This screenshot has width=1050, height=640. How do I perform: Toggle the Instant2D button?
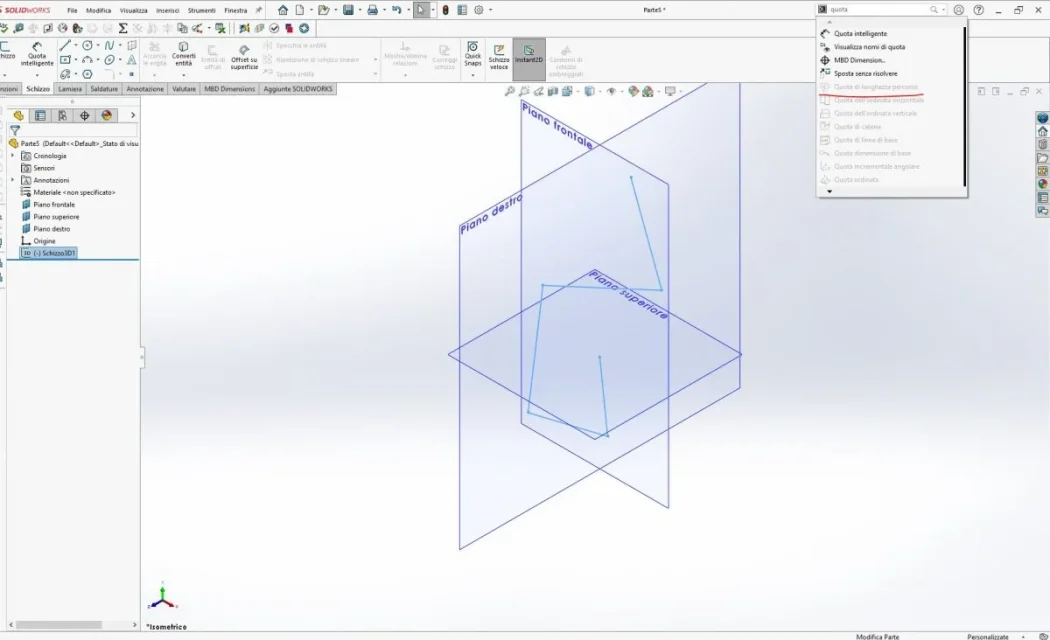tap(529, 54)
